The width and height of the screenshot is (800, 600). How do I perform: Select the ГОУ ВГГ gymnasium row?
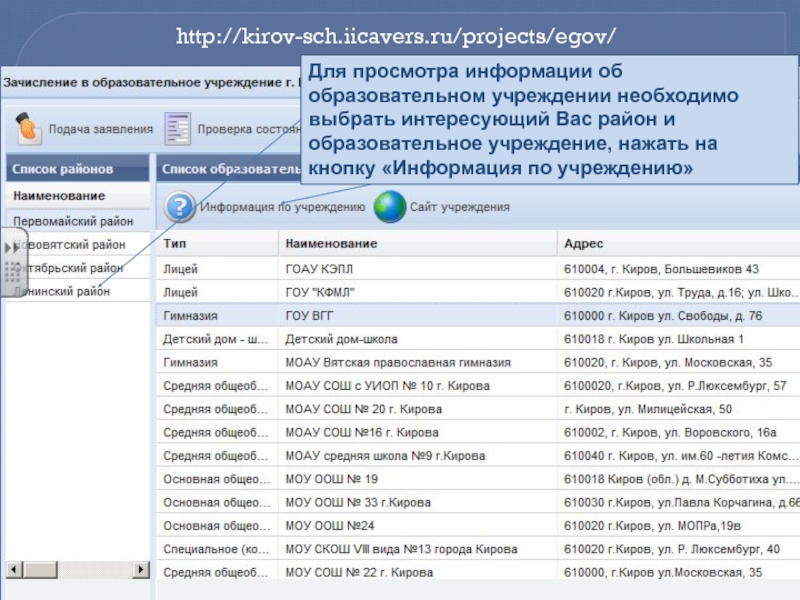click(x=478, y=315)
